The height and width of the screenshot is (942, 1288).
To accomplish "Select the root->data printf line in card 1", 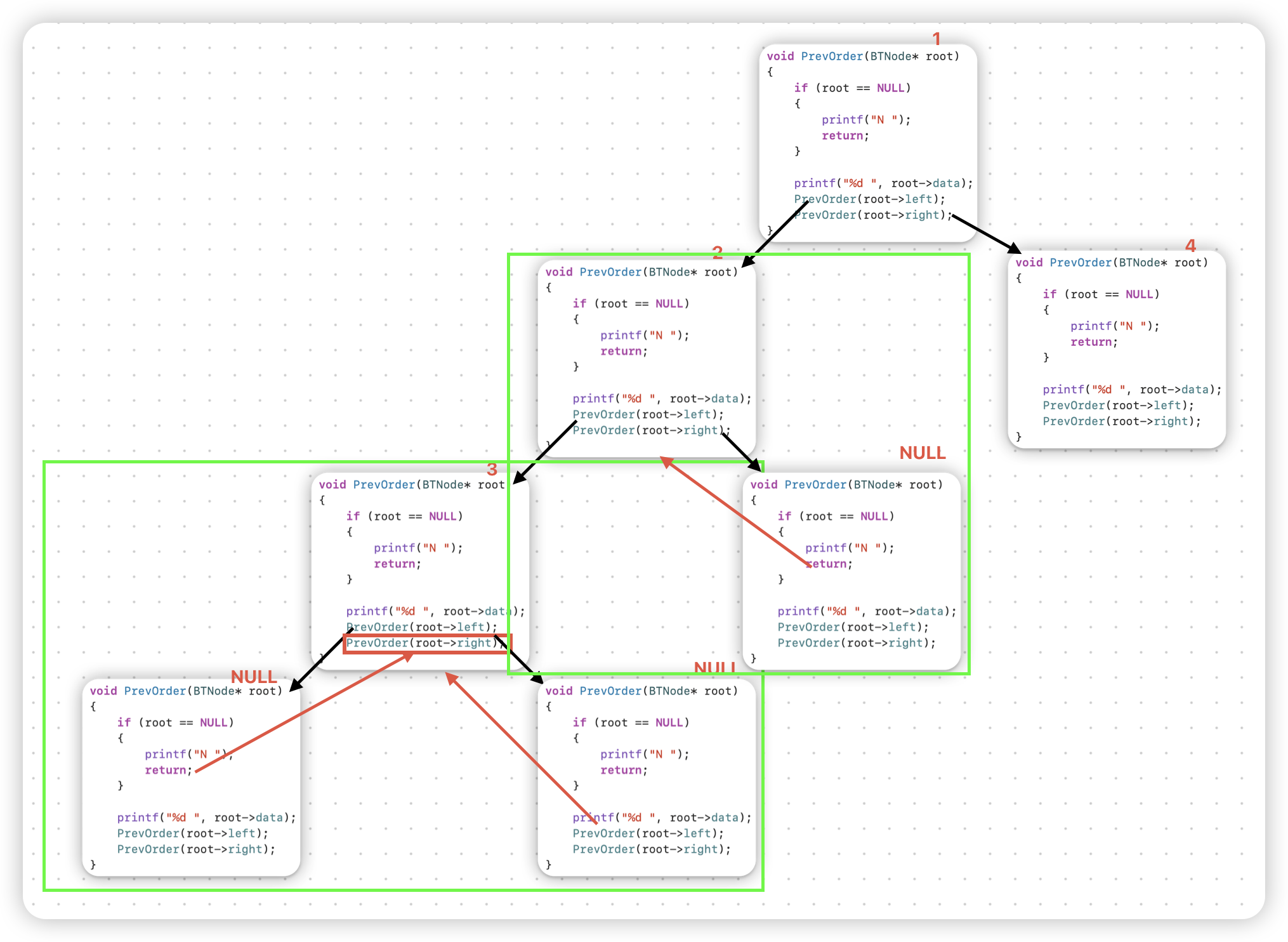I will click(883, 183).
